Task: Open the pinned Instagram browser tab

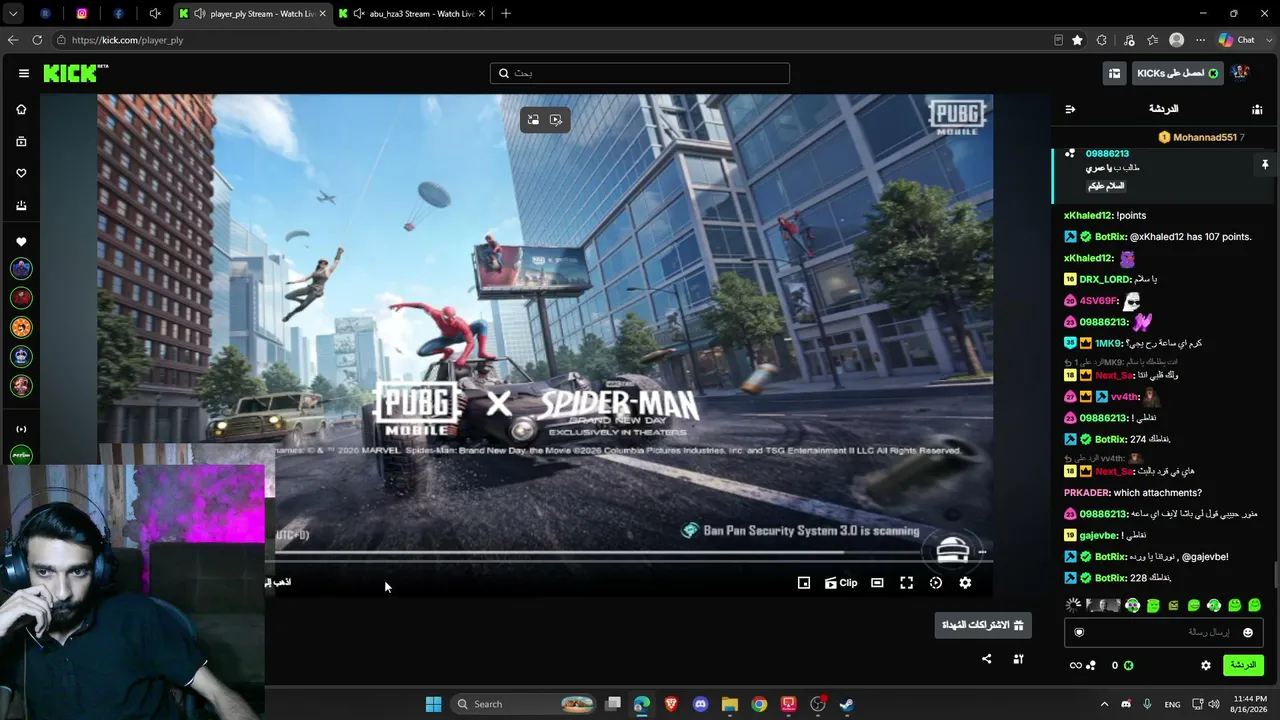Action: (x=82, y=14)
